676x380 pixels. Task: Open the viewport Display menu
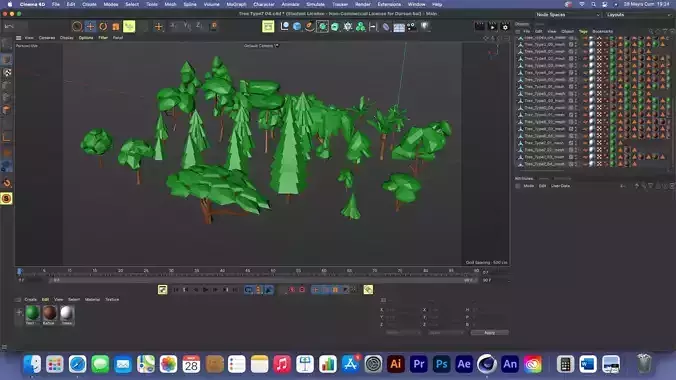click(66, 38)
